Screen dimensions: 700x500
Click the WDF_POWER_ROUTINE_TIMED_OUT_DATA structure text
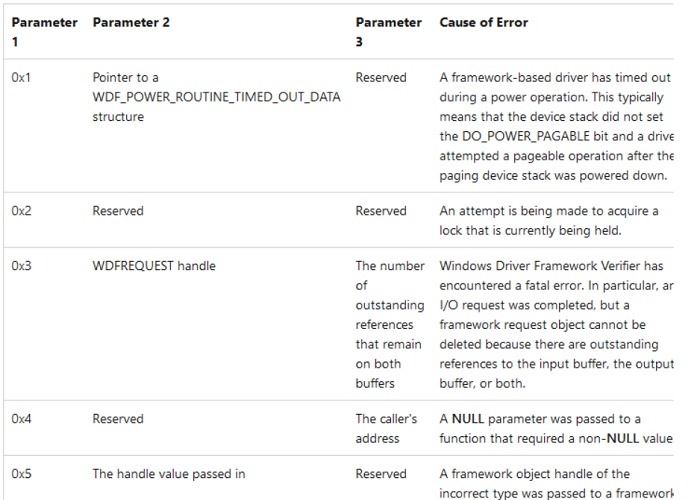coord(216,97)
